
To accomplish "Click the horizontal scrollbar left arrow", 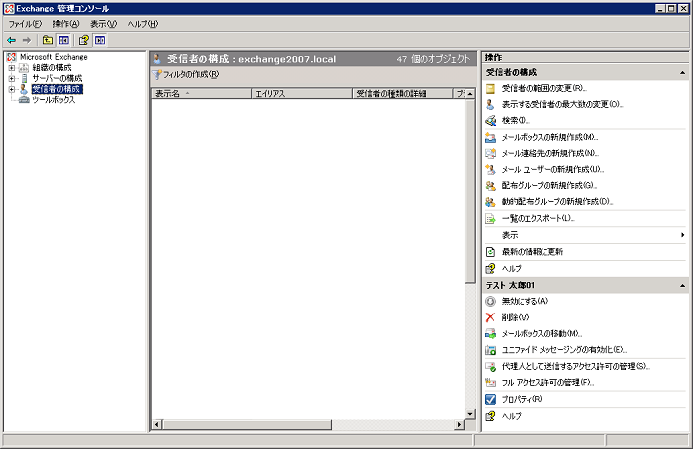I will point(157,425).
